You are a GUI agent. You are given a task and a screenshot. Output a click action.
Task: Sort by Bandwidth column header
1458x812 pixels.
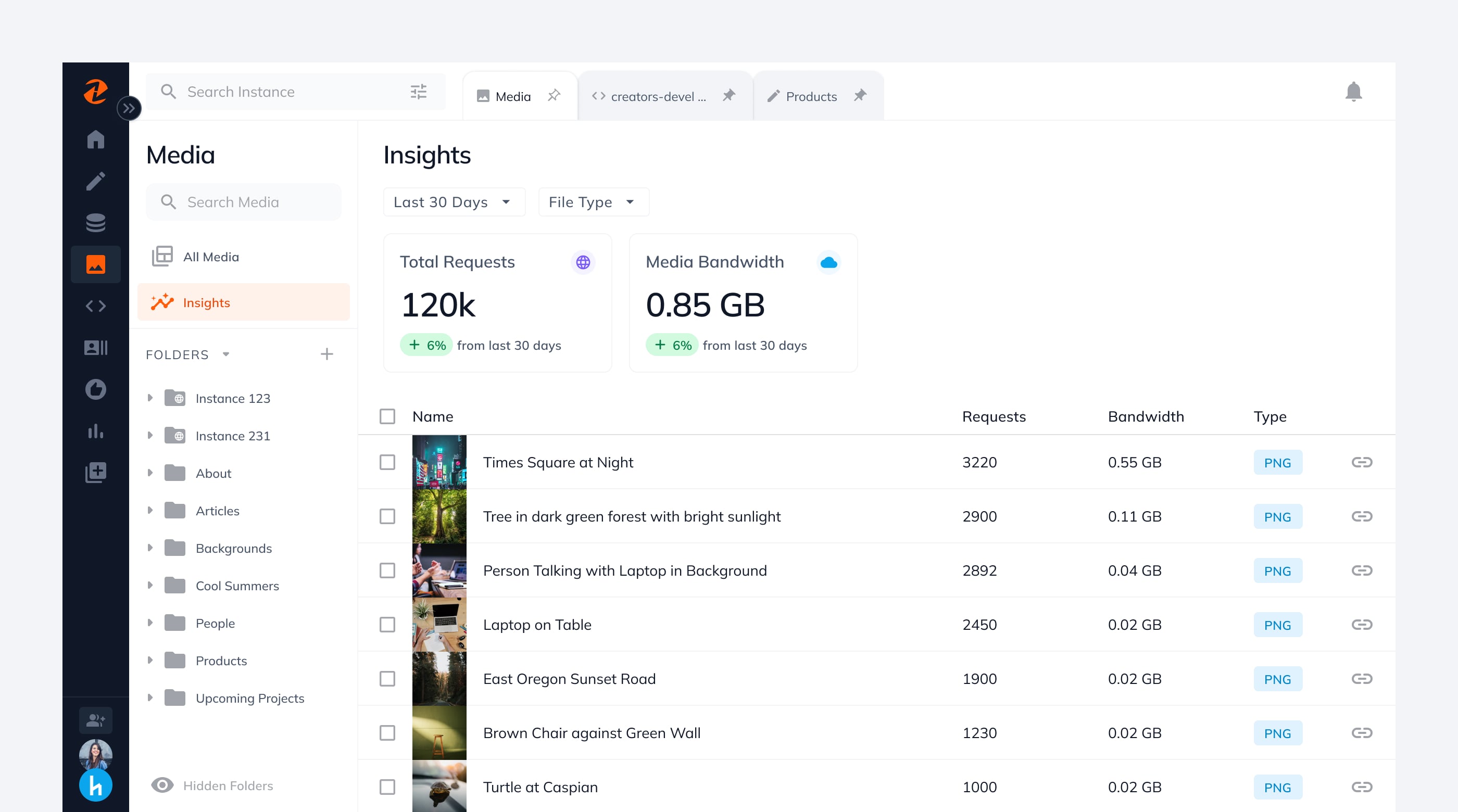(x=1146, y=417)
